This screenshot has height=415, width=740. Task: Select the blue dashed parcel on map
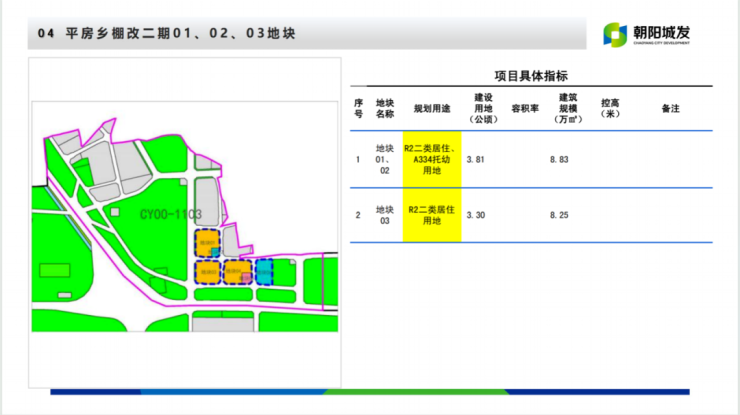coord(264,271)
